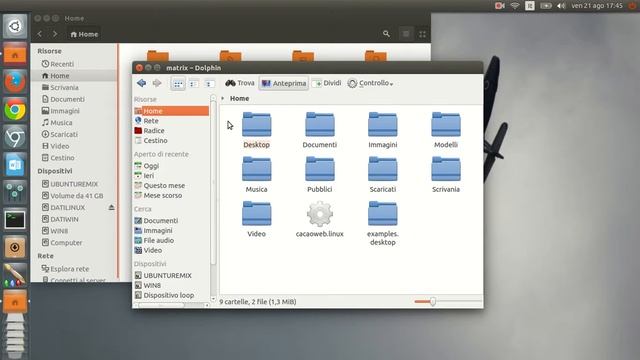Go forward in the Nautilus window
This screenshot has height=360, width=640.
click(55, 34)
